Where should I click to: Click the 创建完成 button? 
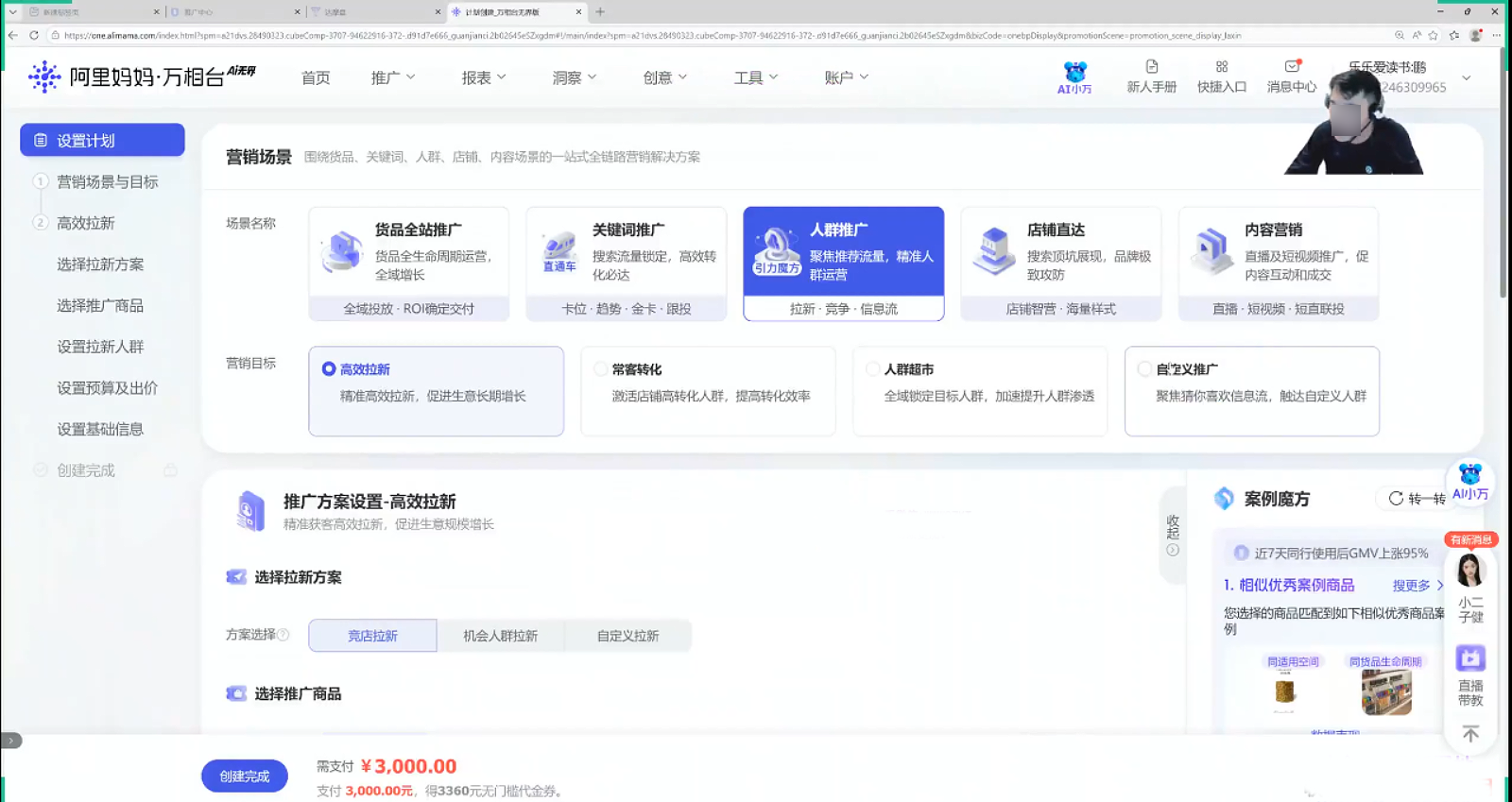pyautogui.click(x=245, y=776)
